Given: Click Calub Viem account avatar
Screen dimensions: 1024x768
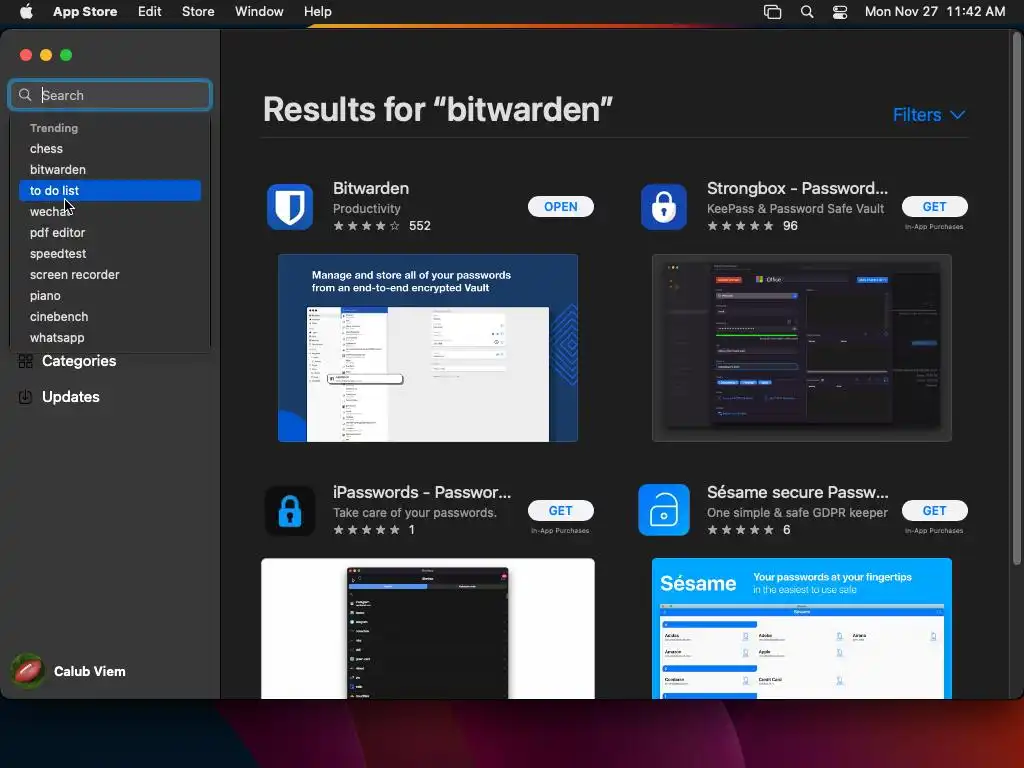Looking at the screenshot, I should click(28, 671).
